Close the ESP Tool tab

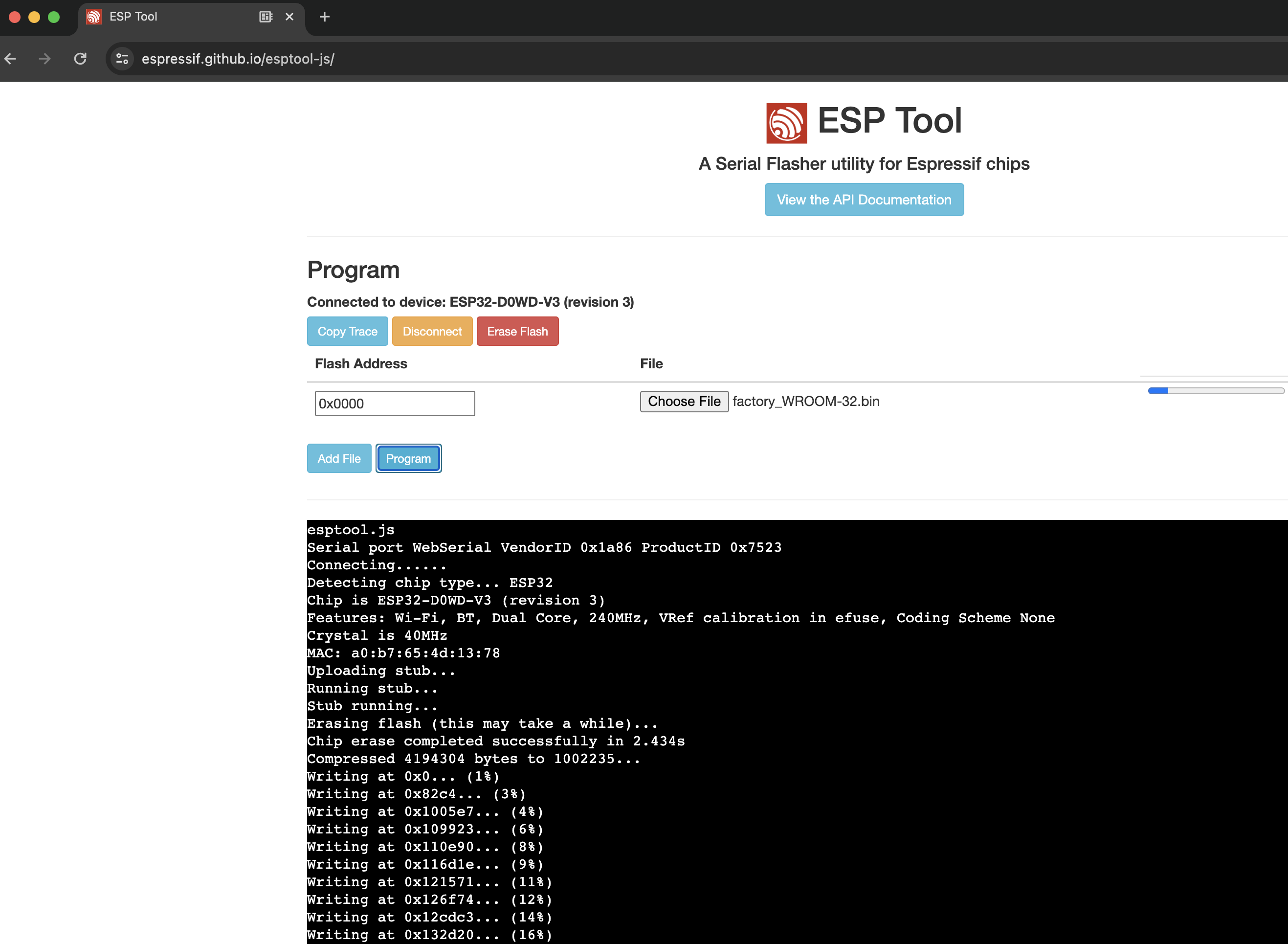coord(290,17)
